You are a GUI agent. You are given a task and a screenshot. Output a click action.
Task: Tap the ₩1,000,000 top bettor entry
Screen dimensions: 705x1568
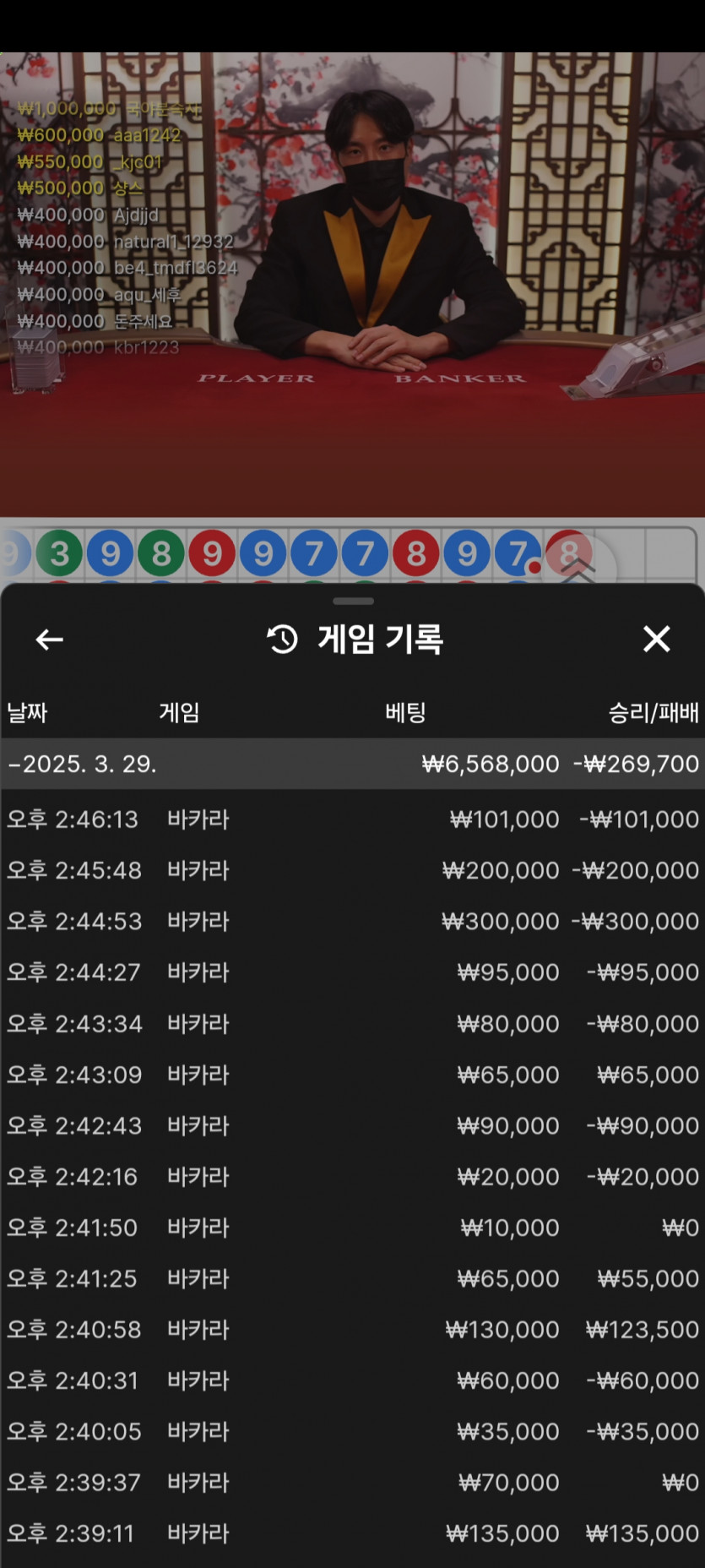[x=109, y=109]
